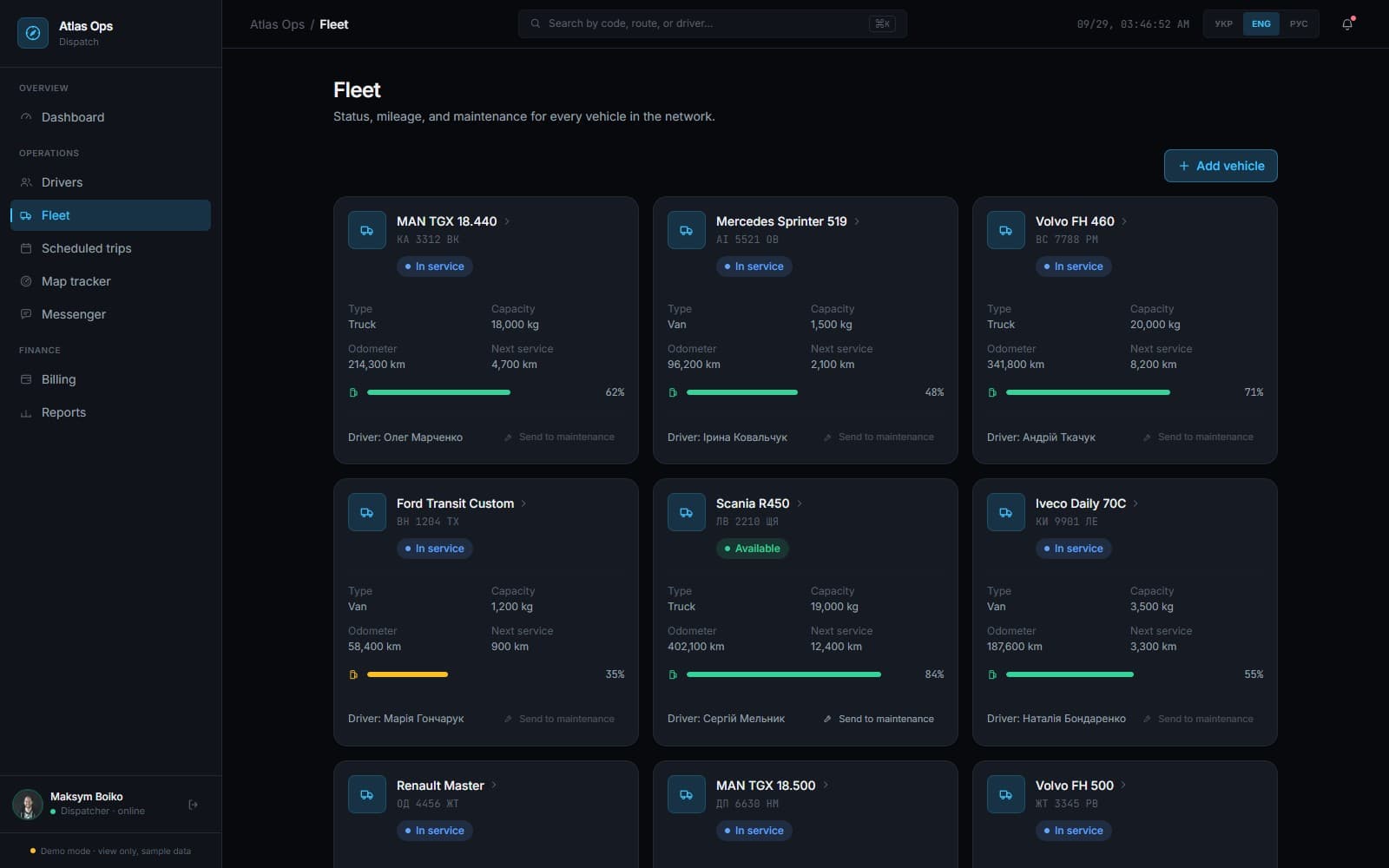Screen dimensions: 1389x868
Task: Click the fuel icon on Scania R450 card
Action: (x=673, y=674)
